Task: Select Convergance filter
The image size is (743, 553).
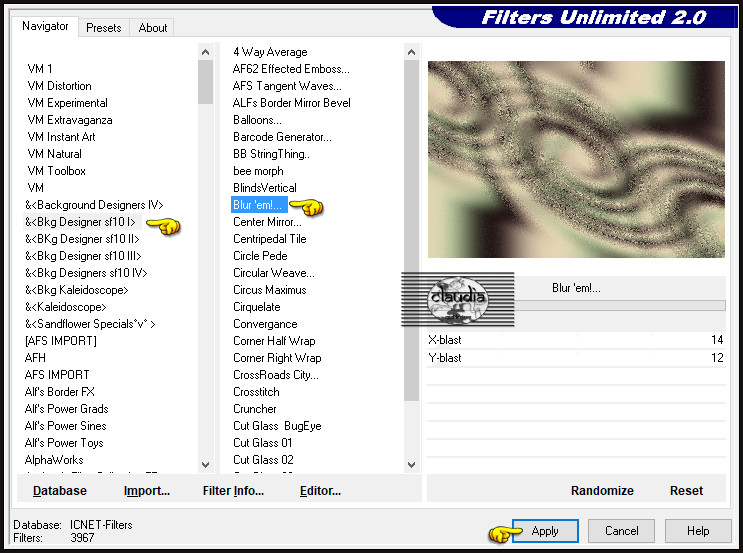Action: 265,324
